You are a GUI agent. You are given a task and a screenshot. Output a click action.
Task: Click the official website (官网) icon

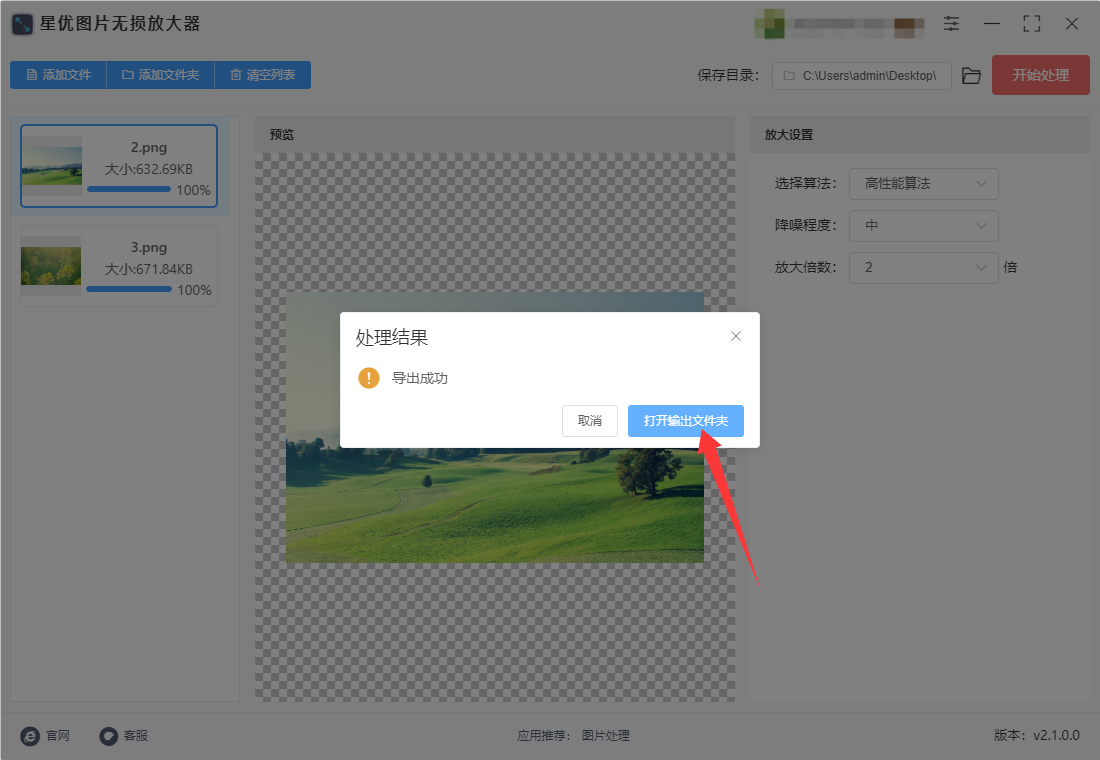tap(30, 735)
